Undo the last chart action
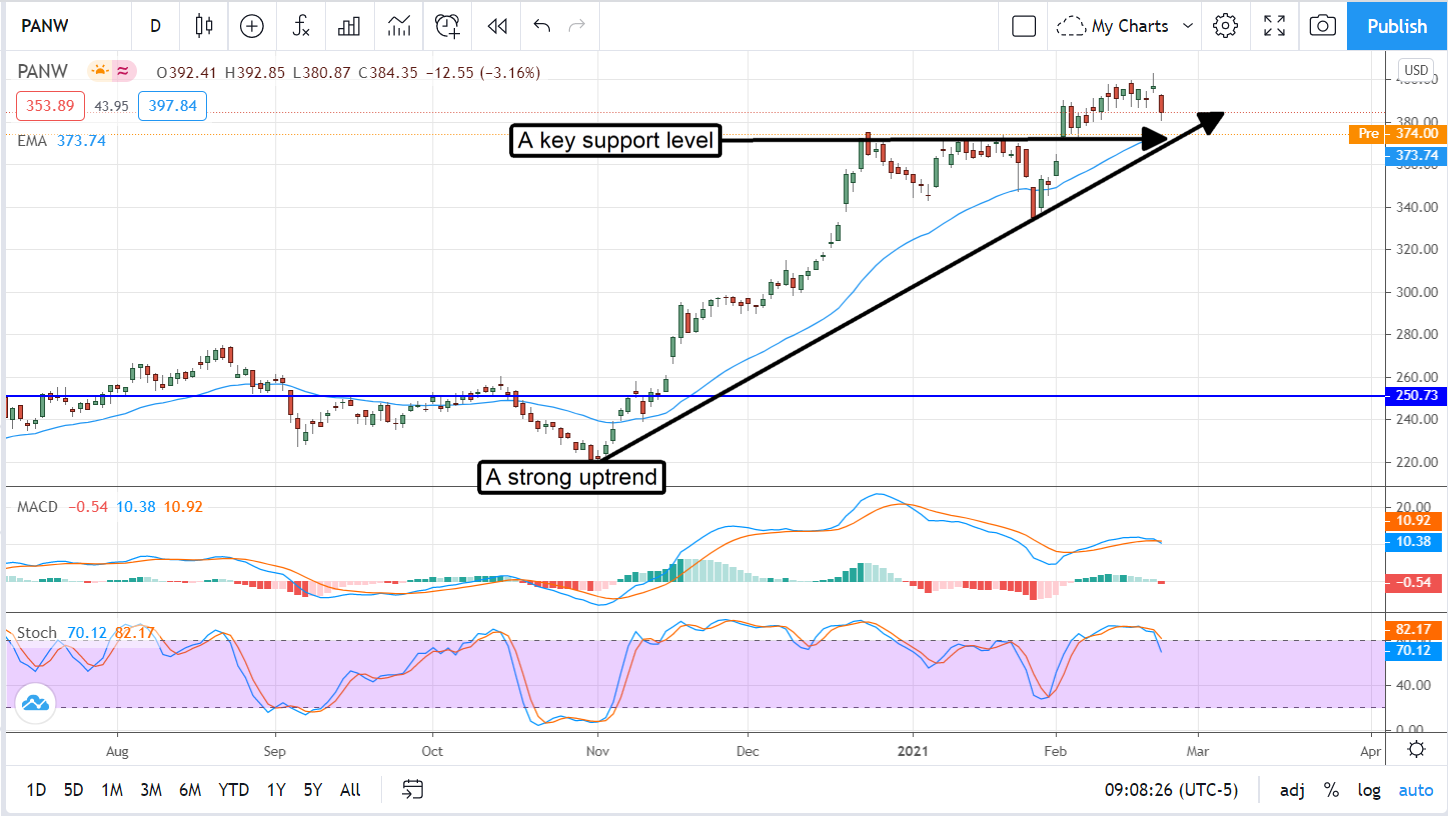 (542, 26)
